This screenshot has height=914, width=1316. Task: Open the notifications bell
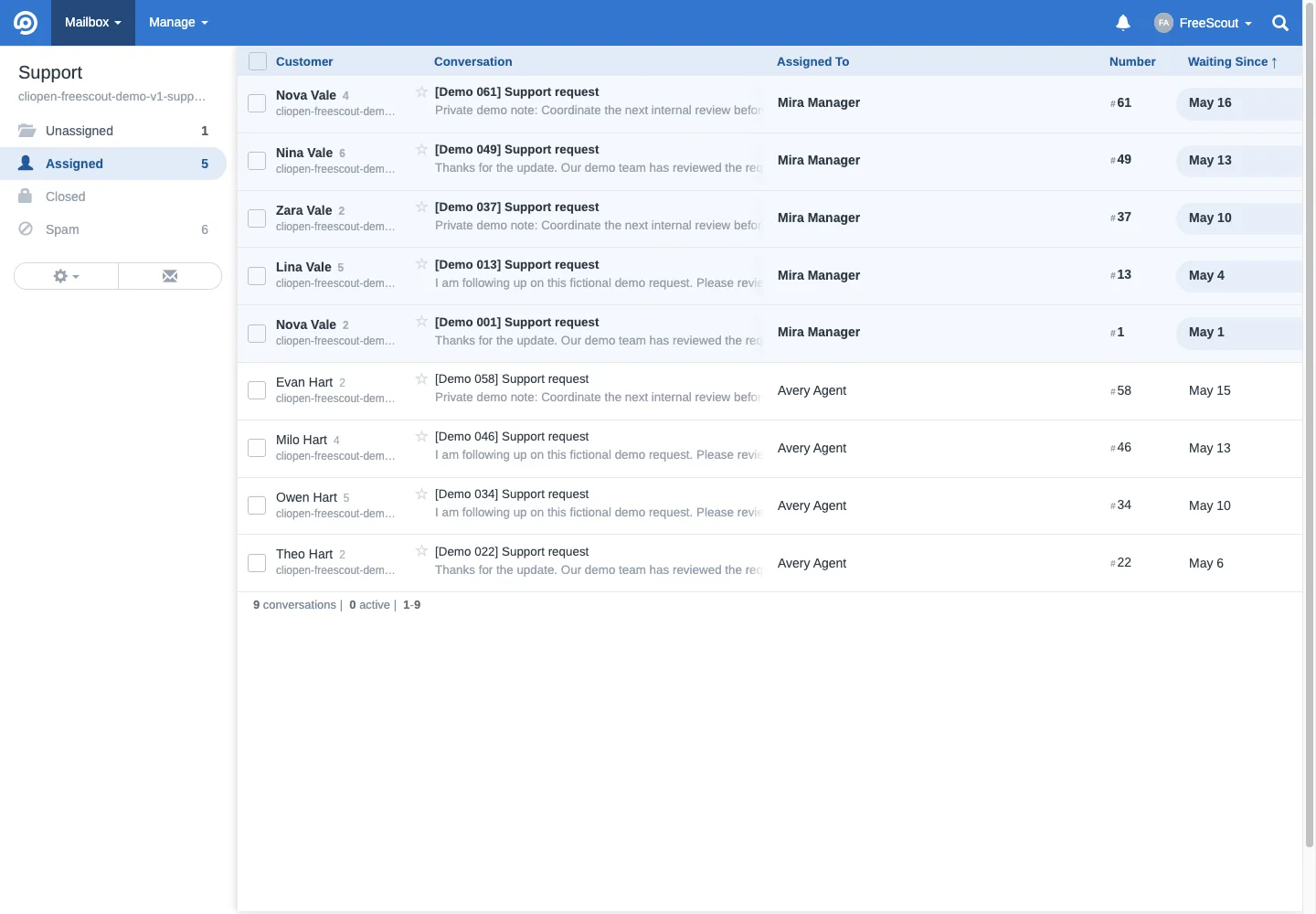coord(1123,23)
